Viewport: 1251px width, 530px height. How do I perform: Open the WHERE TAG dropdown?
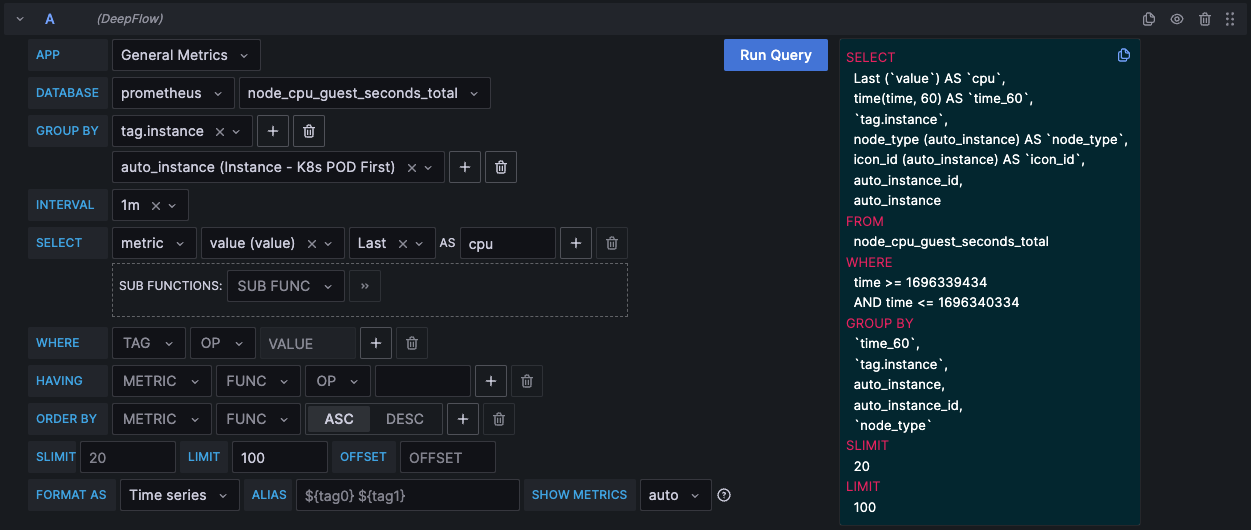click(149, 343)
